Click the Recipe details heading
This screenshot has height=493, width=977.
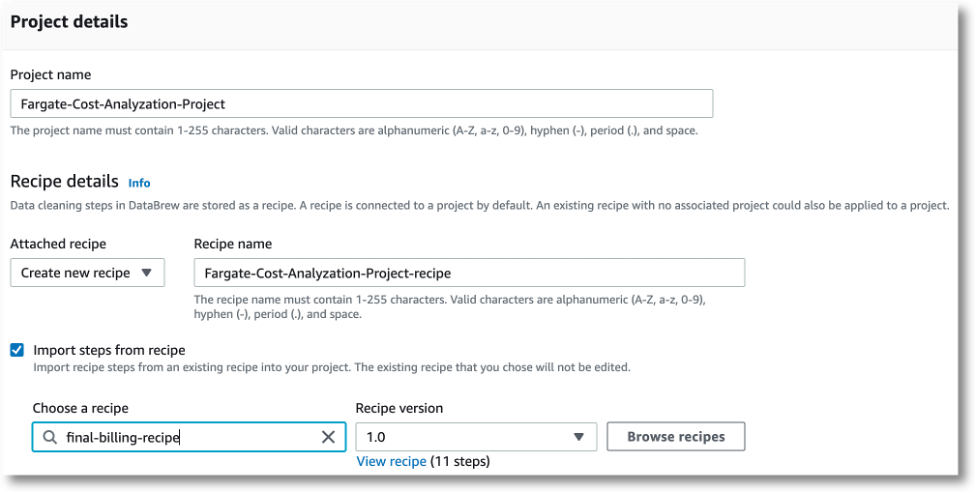point(64,181)
